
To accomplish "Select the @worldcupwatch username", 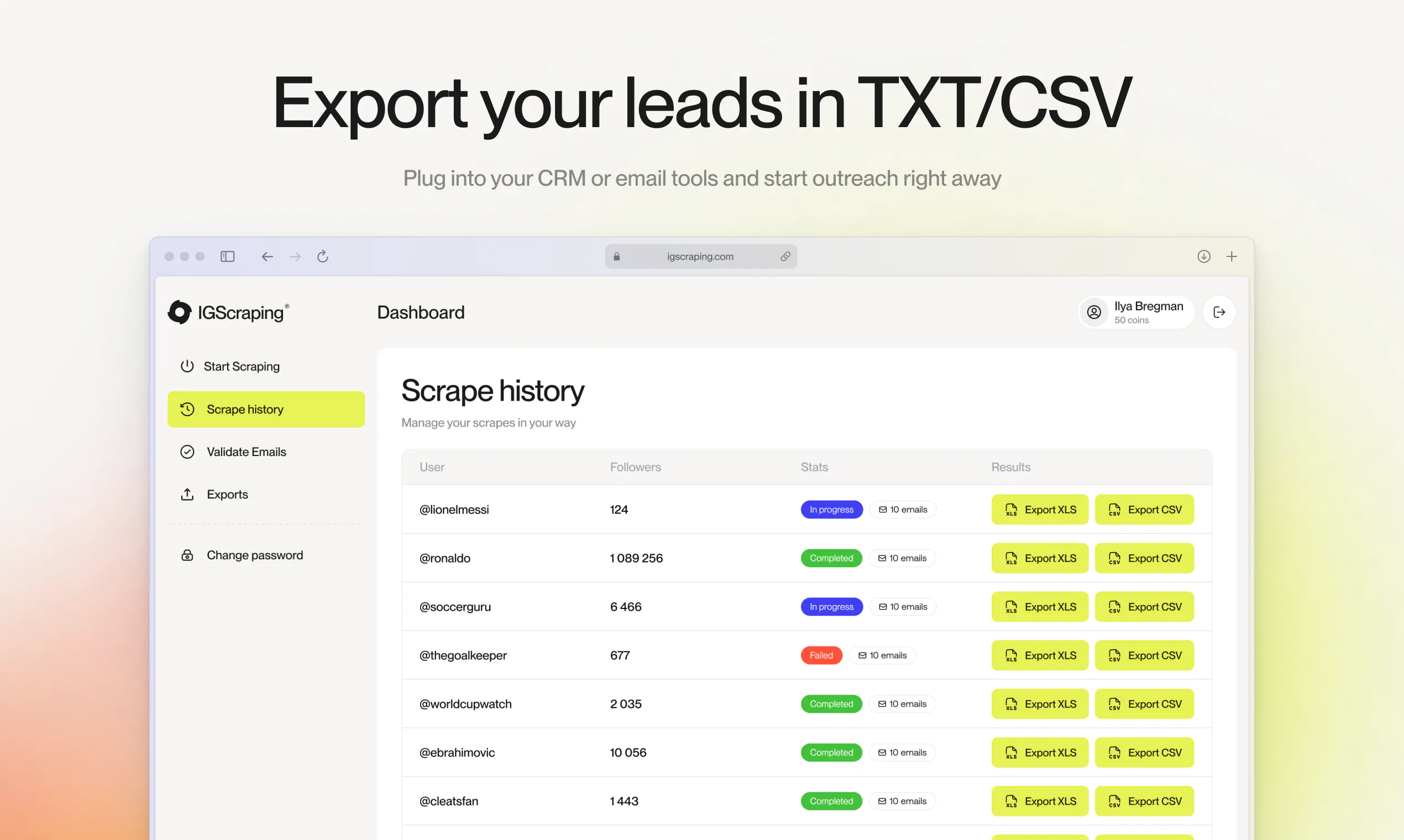I will click(465, 704).
